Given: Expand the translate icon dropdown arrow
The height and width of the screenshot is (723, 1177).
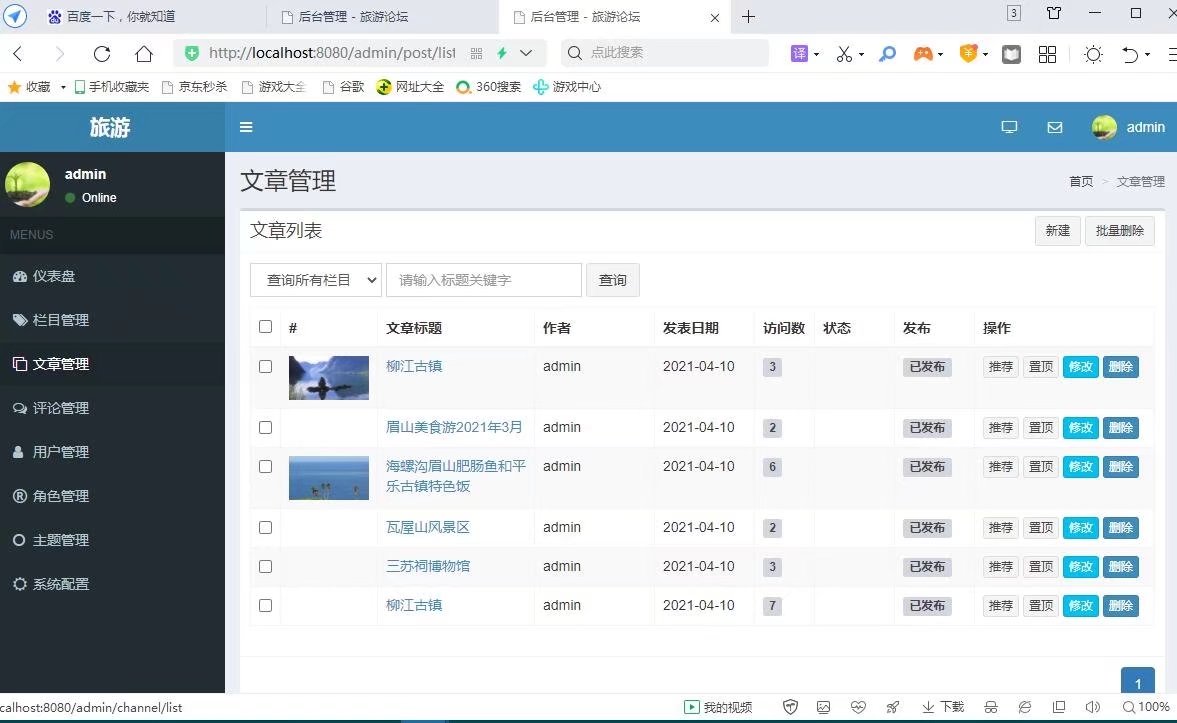Looking at the screenshot, I should [816, 54].
